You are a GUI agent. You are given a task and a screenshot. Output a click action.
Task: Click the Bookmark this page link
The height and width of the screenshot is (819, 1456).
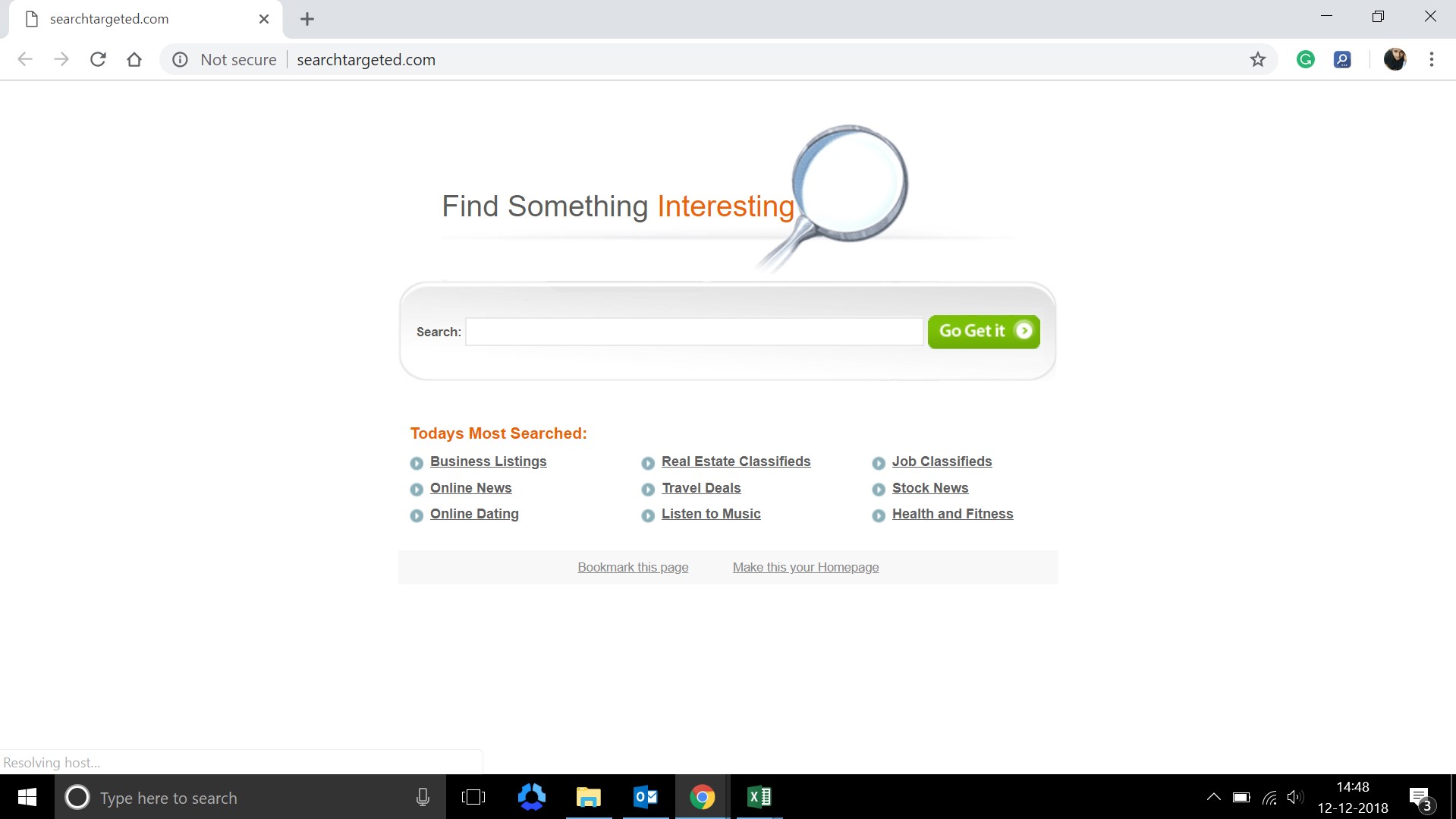(x=633, y=567)
